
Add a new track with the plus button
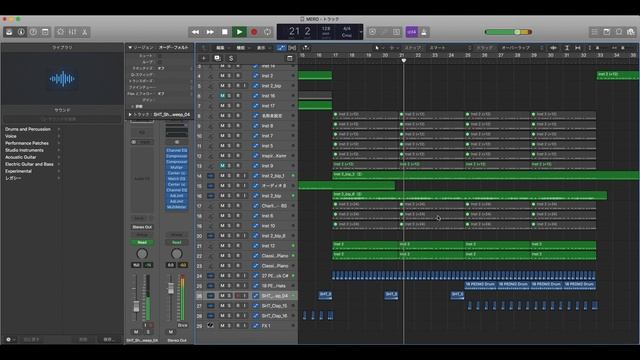204,58
